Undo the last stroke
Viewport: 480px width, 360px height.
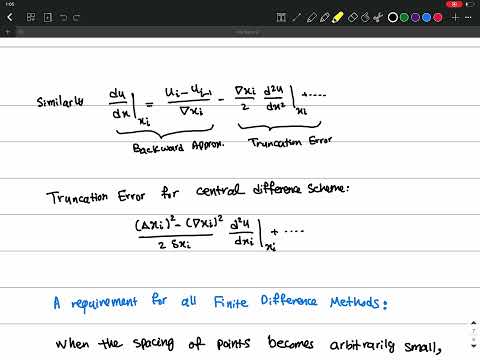click(x=63, y=17)
